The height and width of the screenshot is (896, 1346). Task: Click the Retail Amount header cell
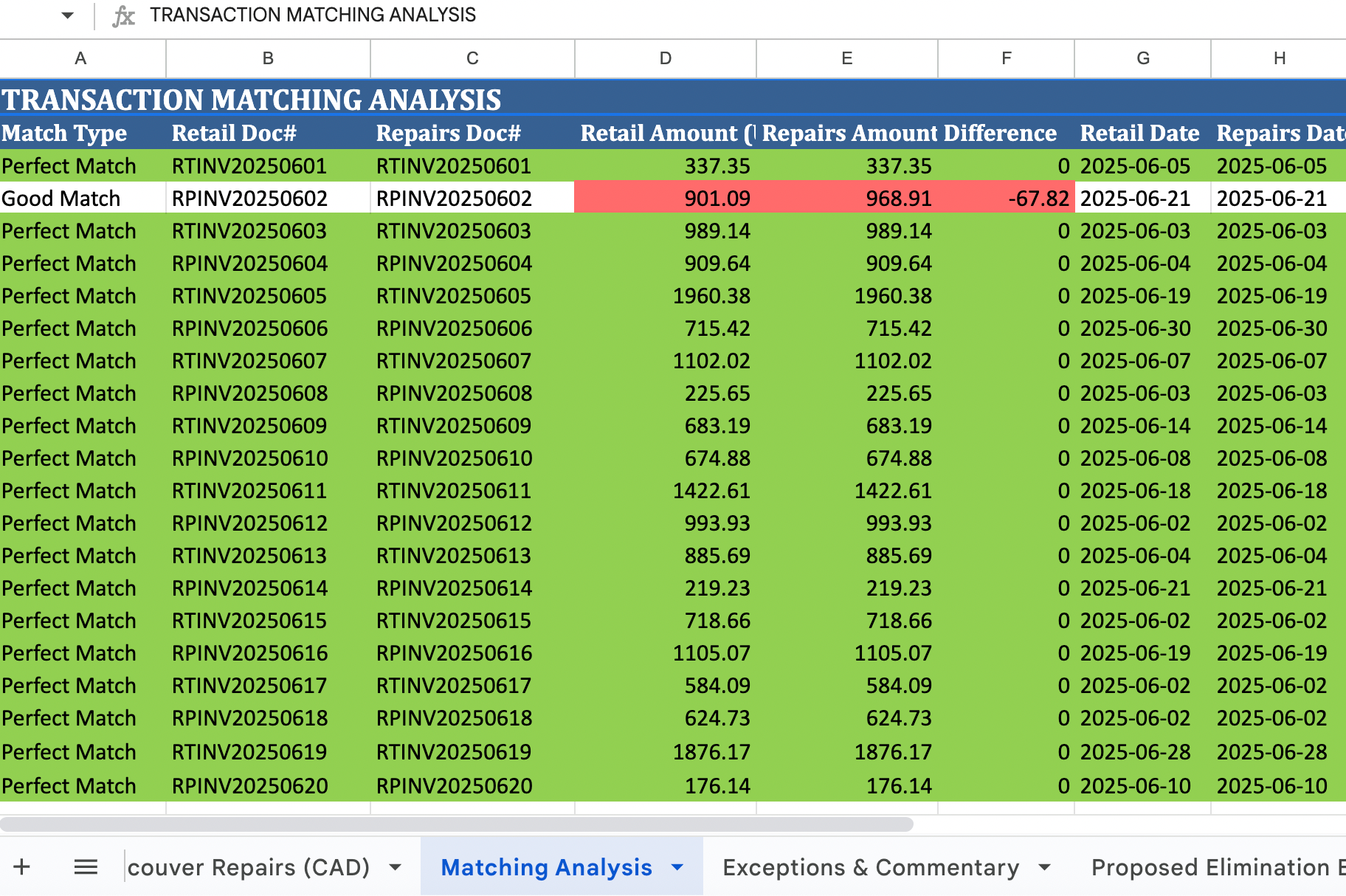pos(666,133)
